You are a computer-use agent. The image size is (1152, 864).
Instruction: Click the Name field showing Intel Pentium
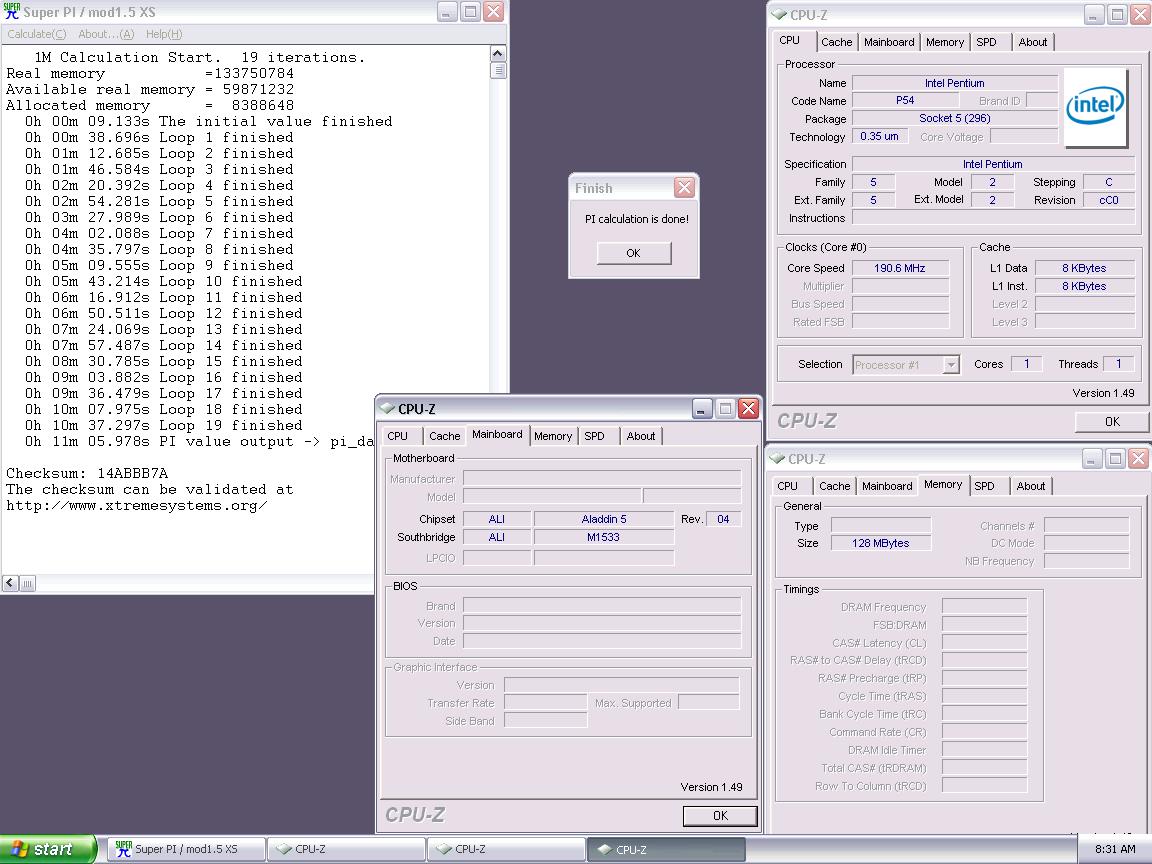pos(954,83)
